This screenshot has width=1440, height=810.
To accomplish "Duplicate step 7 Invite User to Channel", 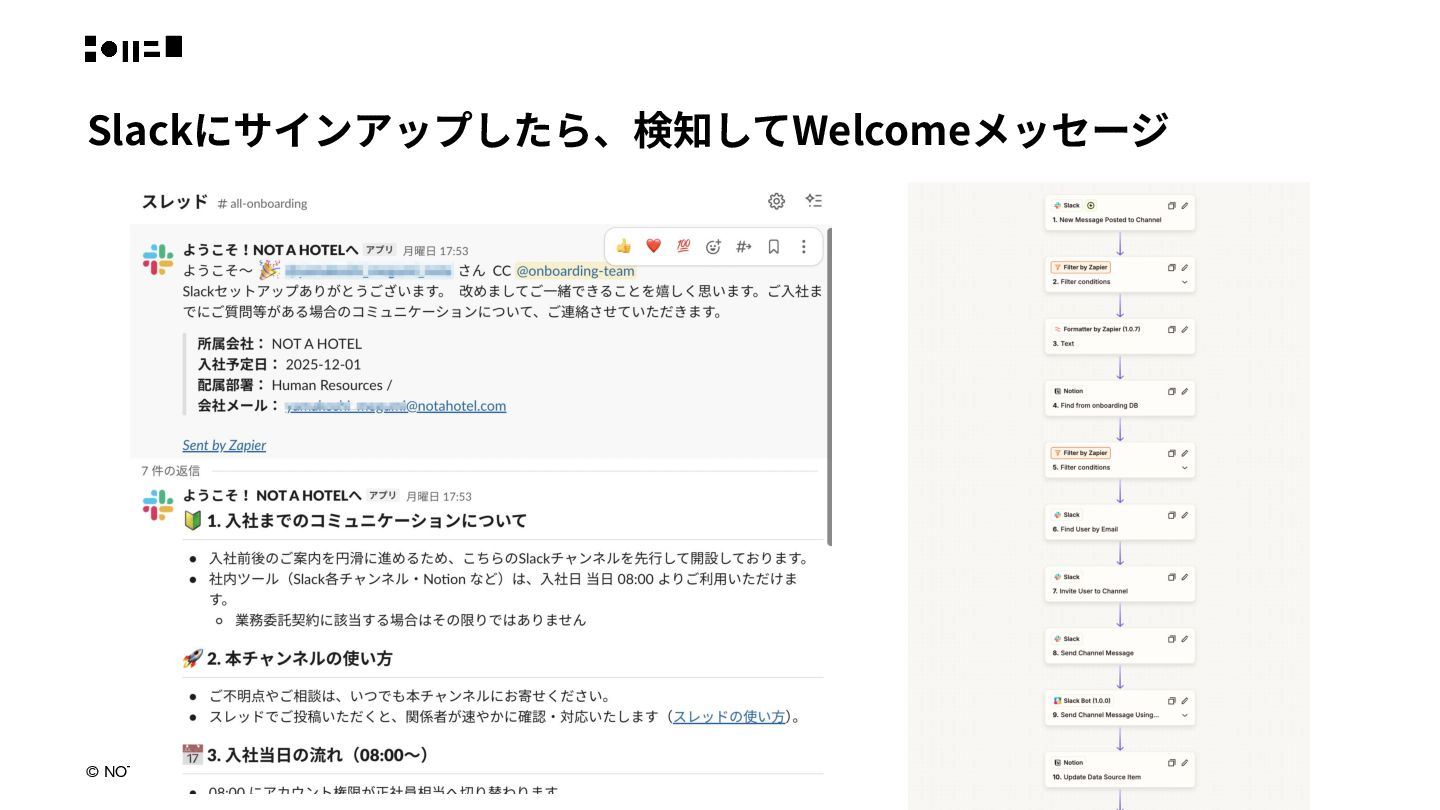I will (x=1172, y=577).
